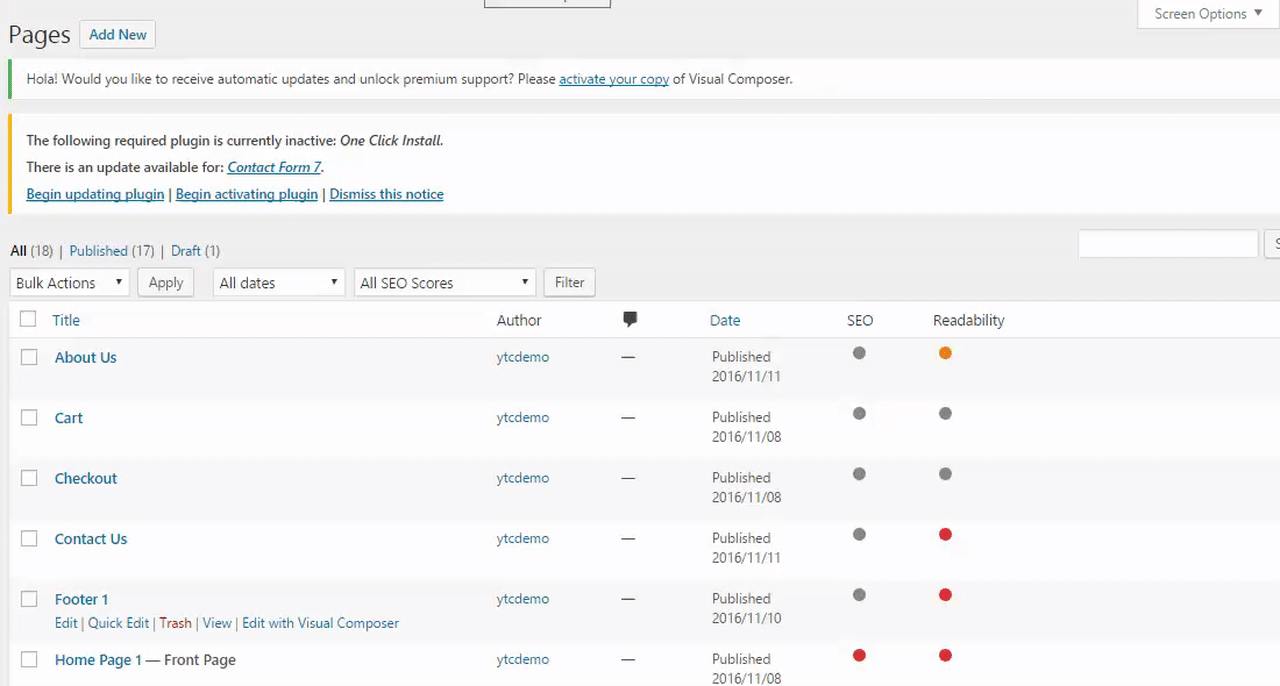Check the select-all checkbox in table header
Screen dimensions: 1280x686
click(x=28, y=319)
